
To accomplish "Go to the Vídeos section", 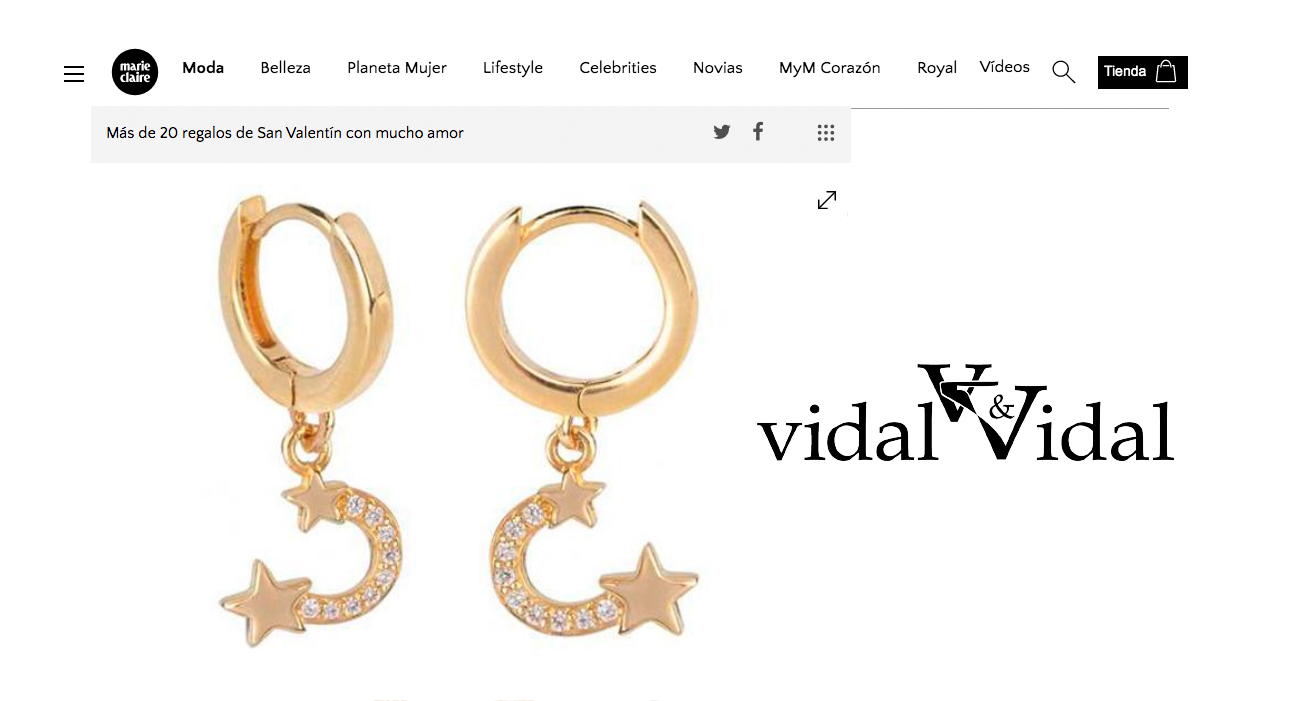I will 1005,67.
